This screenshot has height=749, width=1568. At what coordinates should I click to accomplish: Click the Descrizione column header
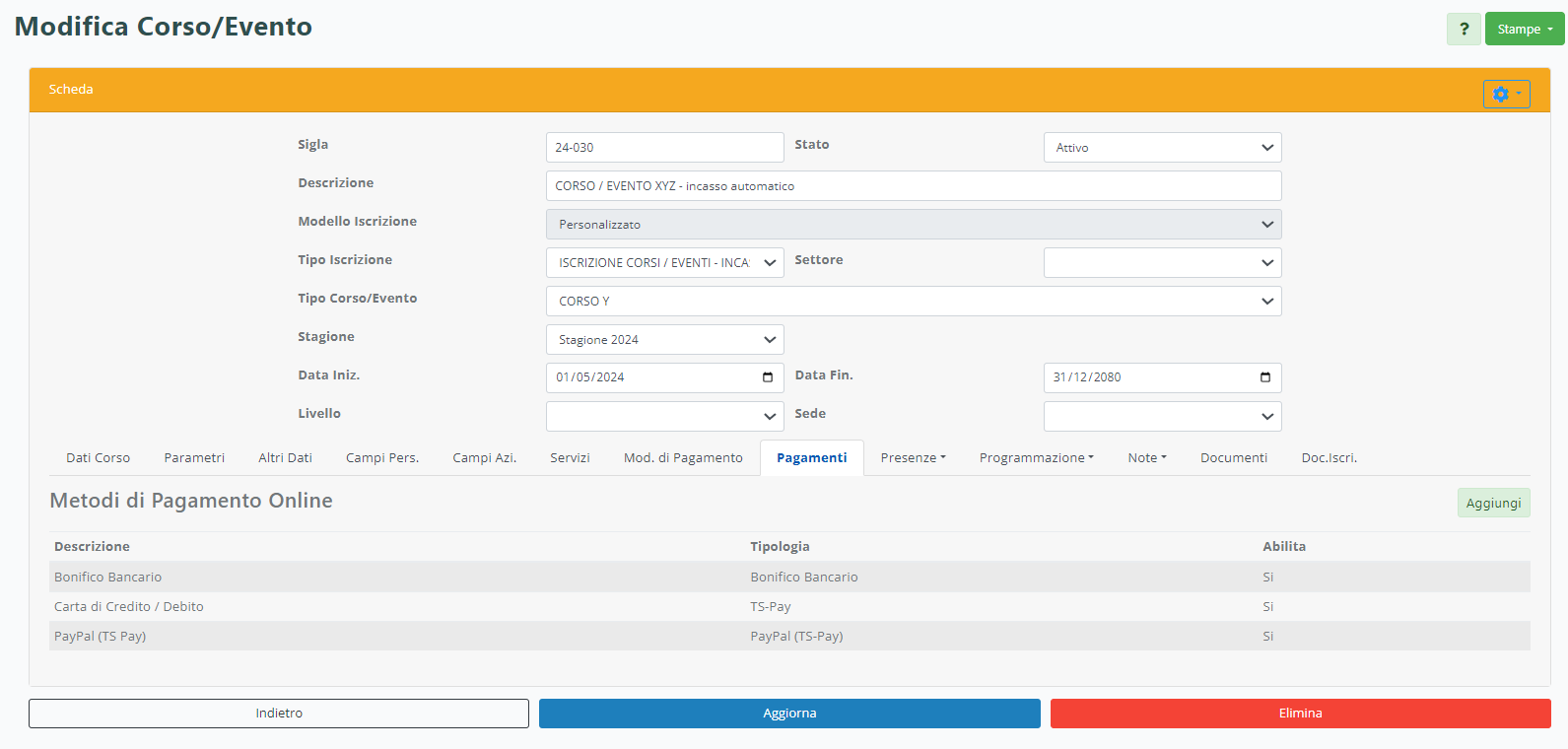point(92,546)
